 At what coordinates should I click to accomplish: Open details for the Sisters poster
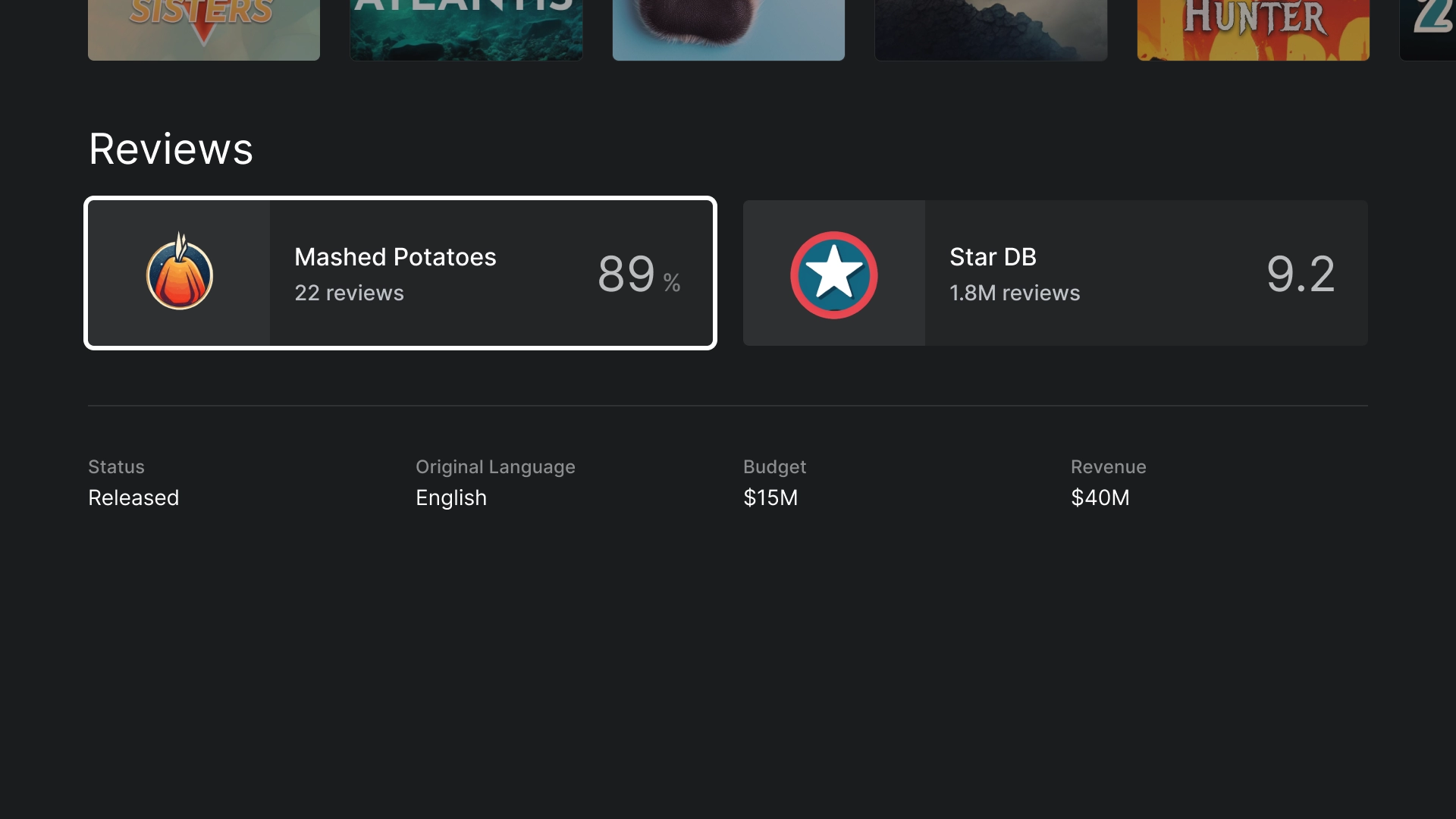pos(203,30)
